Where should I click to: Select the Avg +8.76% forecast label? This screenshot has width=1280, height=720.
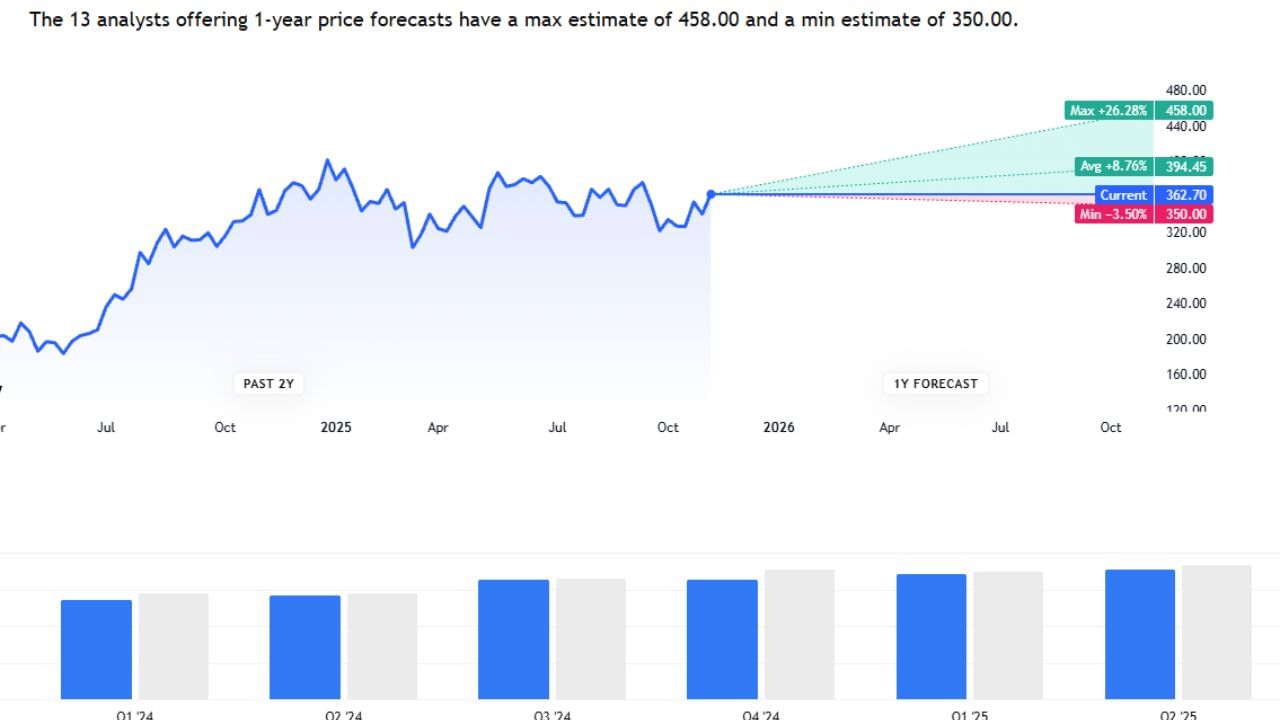coord(1114,167)
